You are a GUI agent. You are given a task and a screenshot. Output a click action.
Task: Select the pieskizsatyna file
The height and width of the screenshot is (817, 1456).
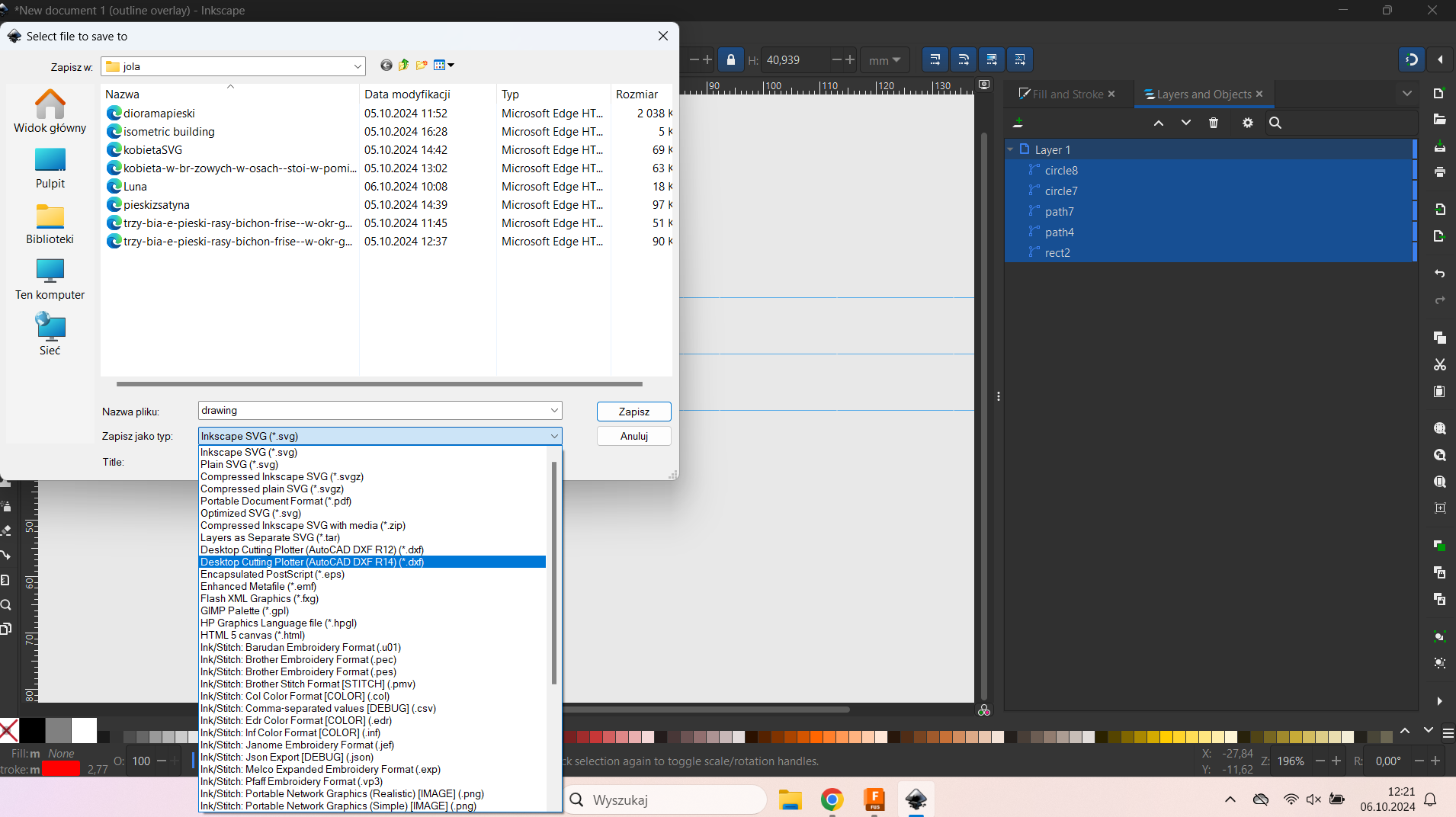pyautogui.click(x=156, y=205)
